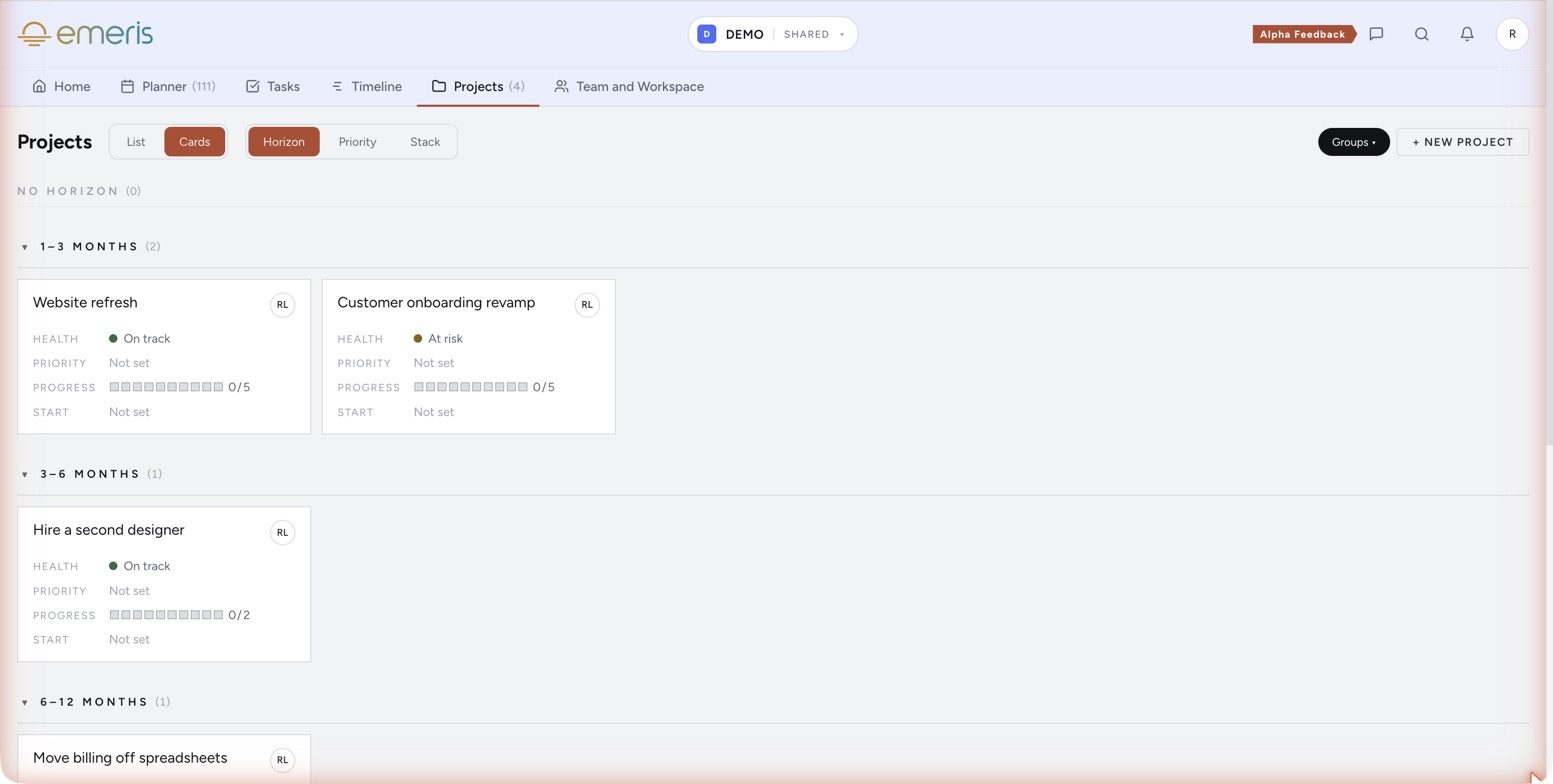
Task: Open the Customer onboarding revamp project
Action: (x=436, y=302)
